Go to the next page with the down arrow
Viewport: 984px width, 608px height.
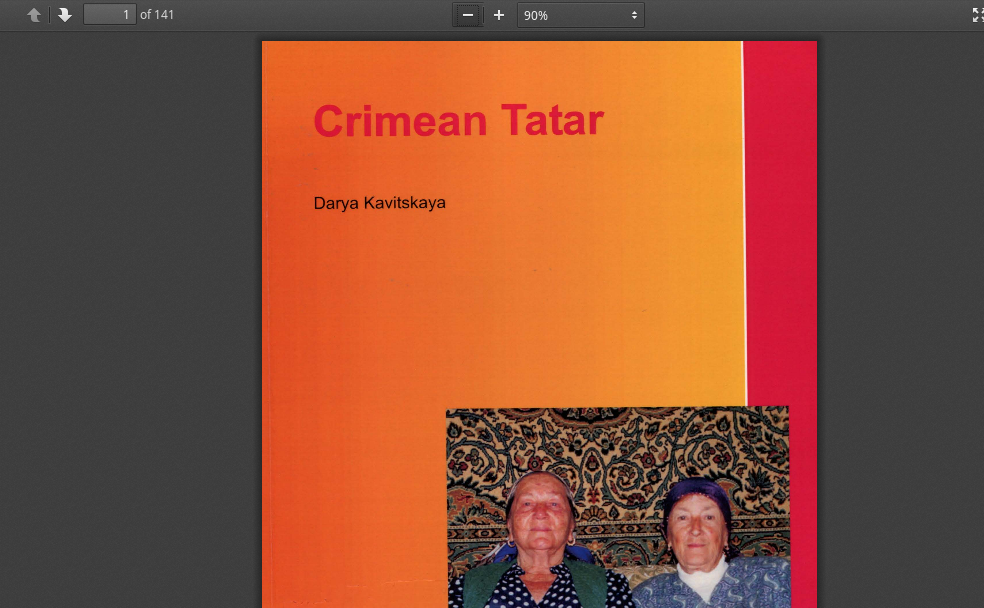pos(65,15)
